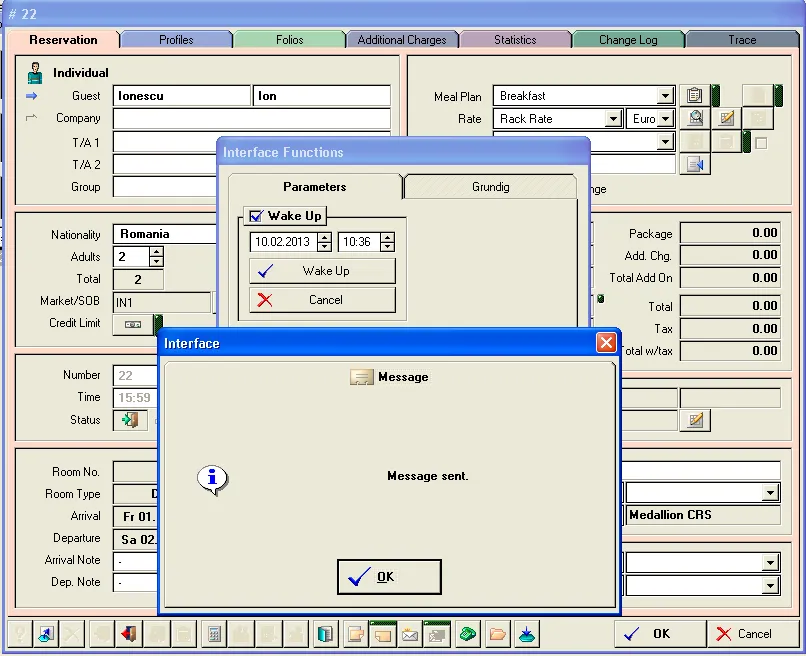Open the folder icon in bottom toolbar

click(x=497, y=634)
